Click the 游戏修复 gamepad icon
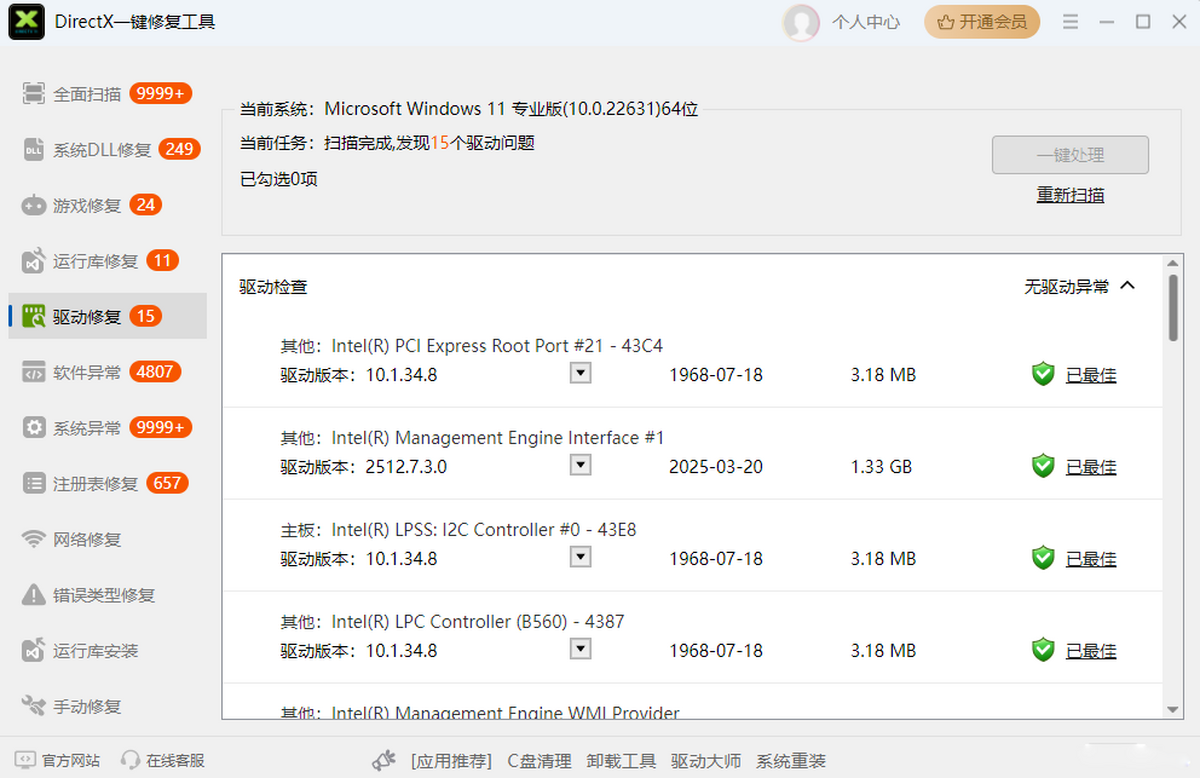The width and height of the screenshot is (1200, 778). pyautogui.click(x=34, y=206)
